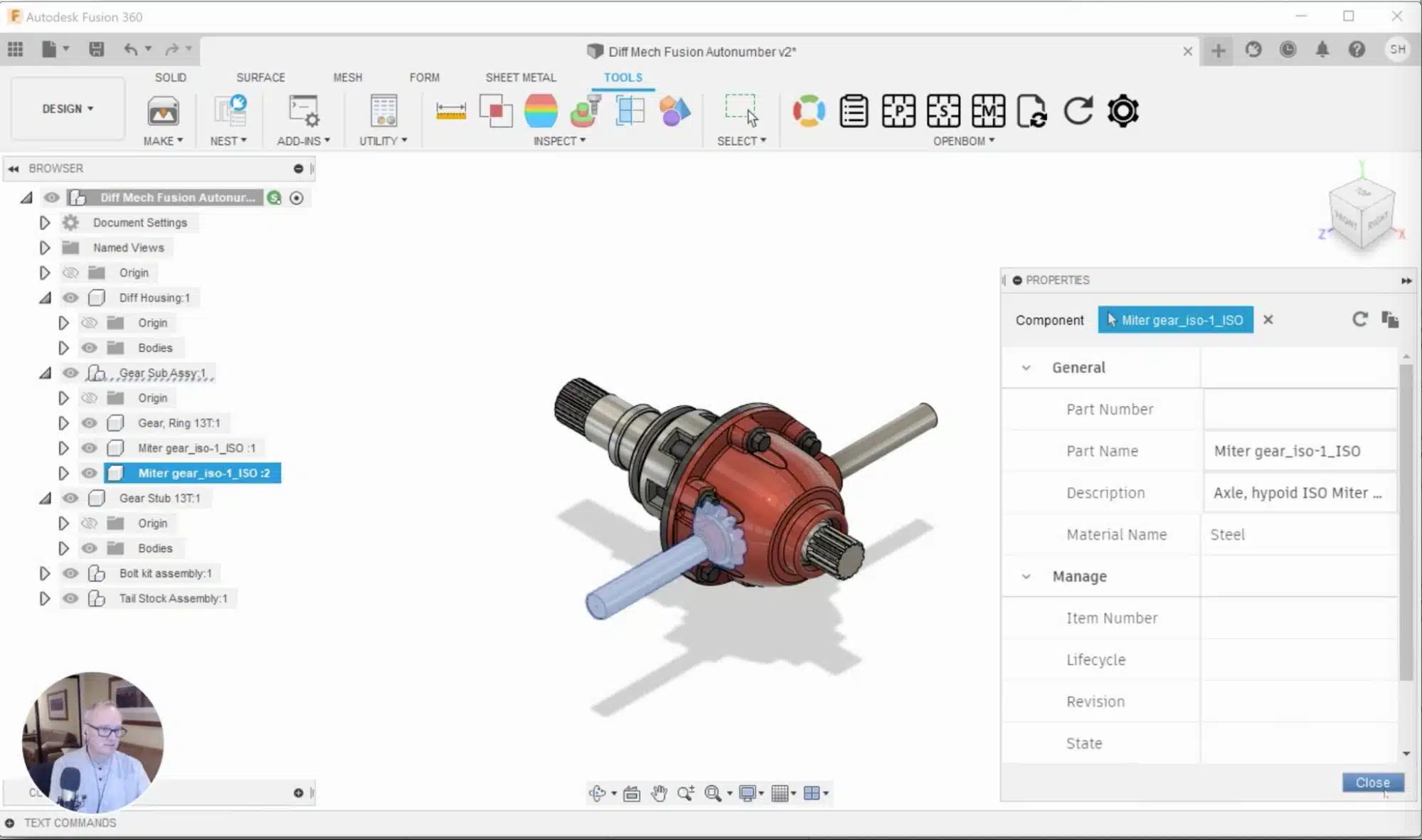
Task: Open the OpenBOM dashboard icon
Action: click(x=809, y=111)
